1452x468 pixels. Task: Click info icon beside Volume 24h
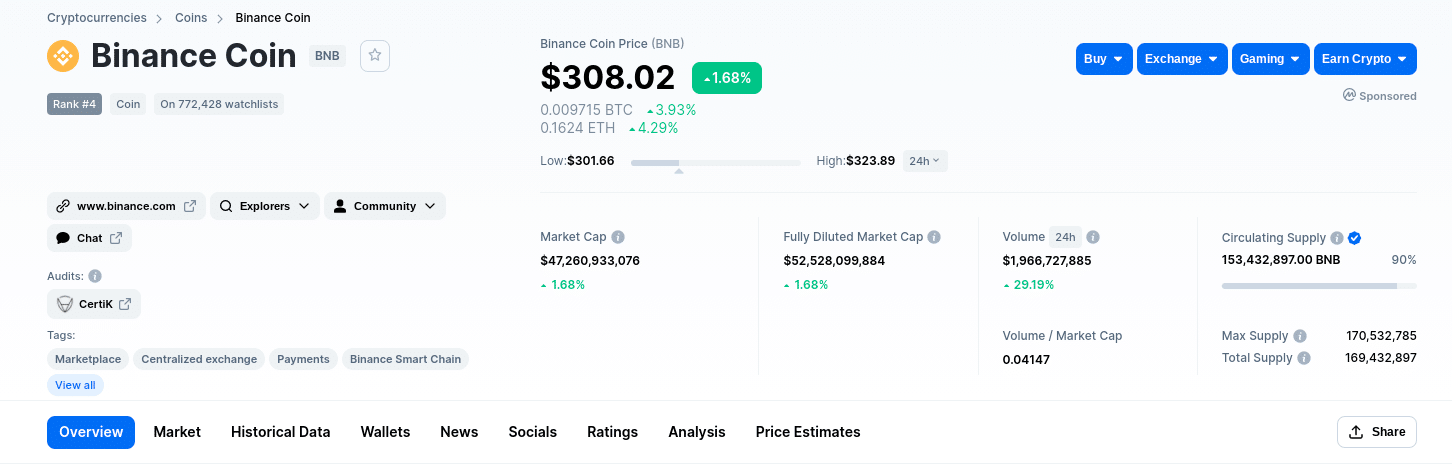click(x=1093, y=237)
